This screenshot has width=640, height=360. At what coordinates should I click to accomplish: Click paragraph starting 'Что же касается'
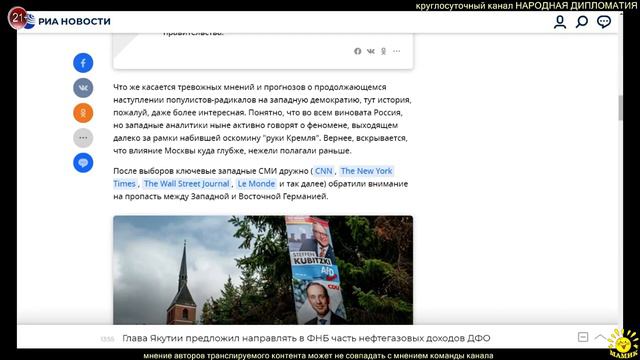click(x=262, y=119)
